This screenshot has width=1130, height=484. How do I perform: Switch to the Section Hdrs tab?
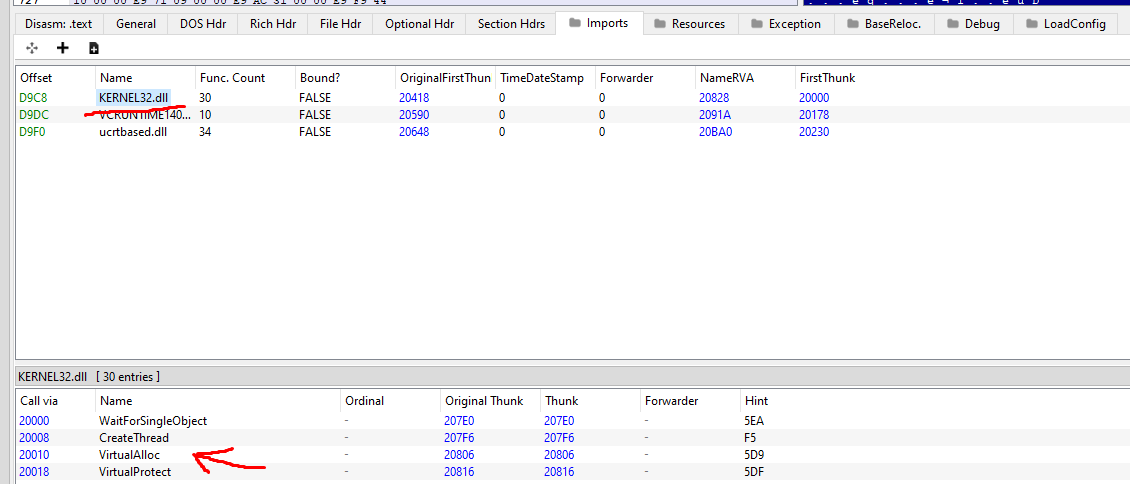(x=512, y=24)
